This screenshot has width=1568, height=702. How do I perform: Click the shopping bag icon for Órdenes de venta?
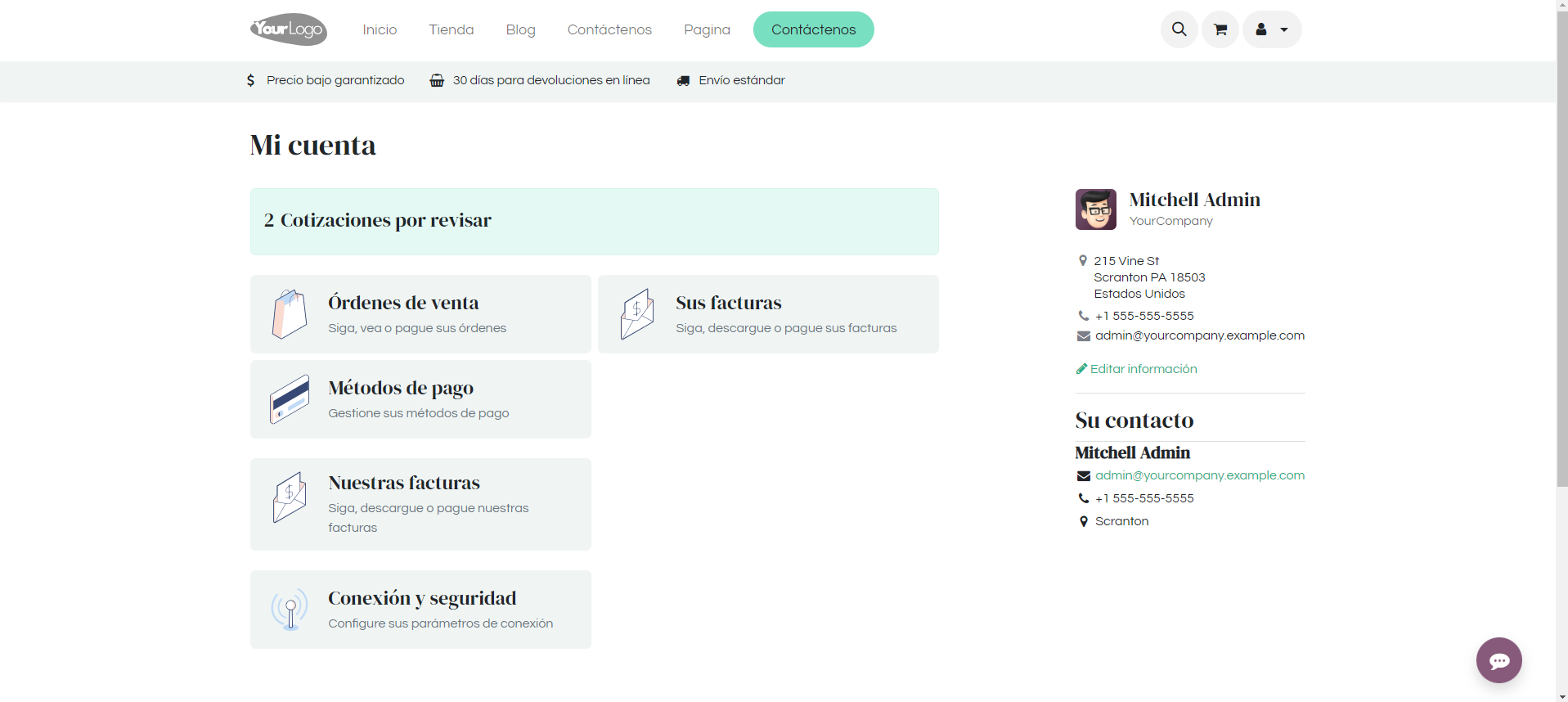pyautogui.click(x=290, y=314)
